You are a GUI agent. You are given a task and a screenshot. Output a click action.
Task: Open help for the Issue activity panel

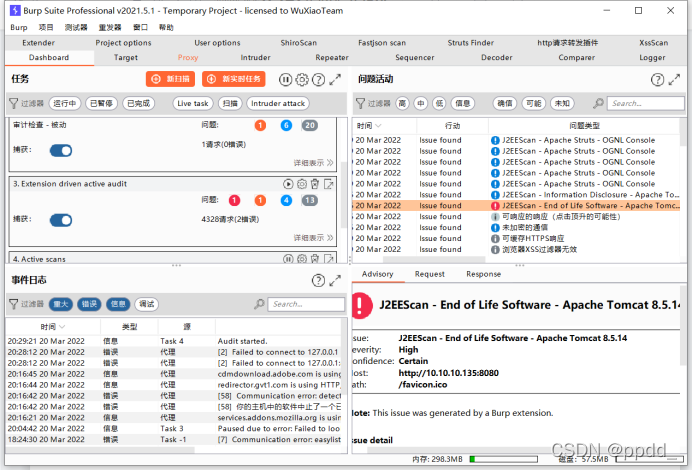coord(657,79)
